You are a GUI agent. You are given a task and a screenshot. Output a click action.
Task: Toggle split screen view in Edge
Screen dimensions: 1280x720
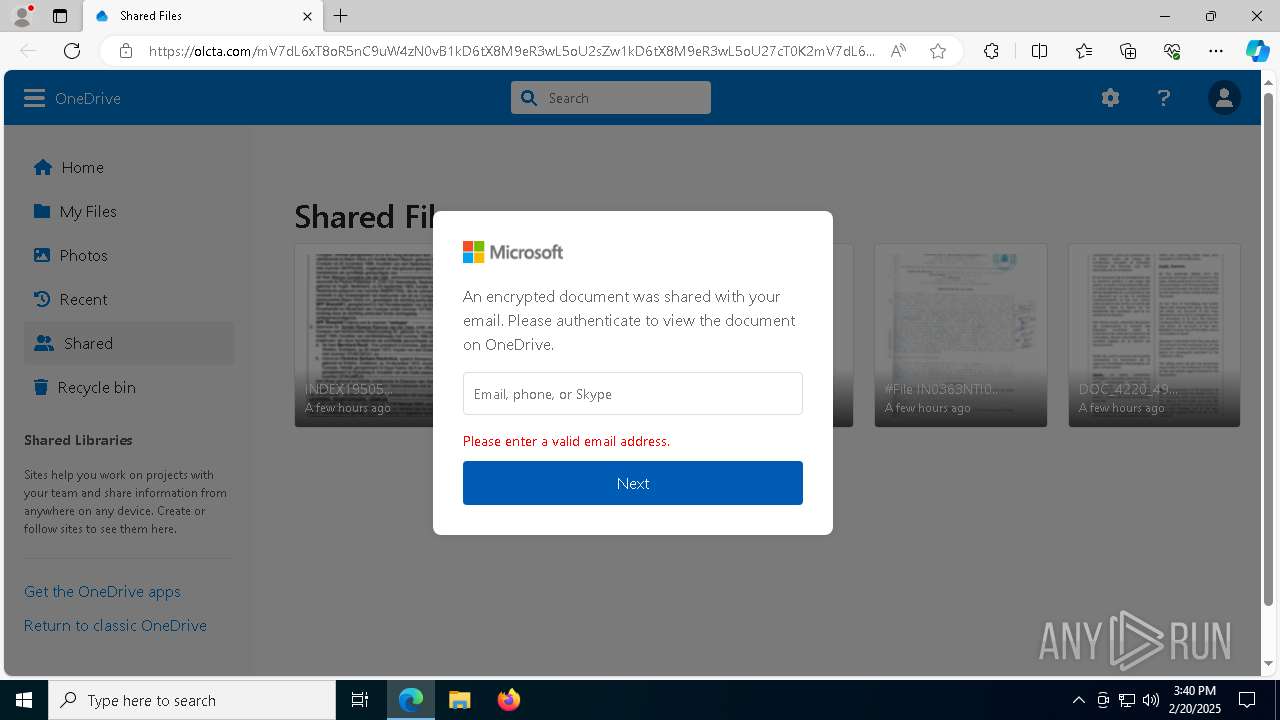tap(1039, 51)
